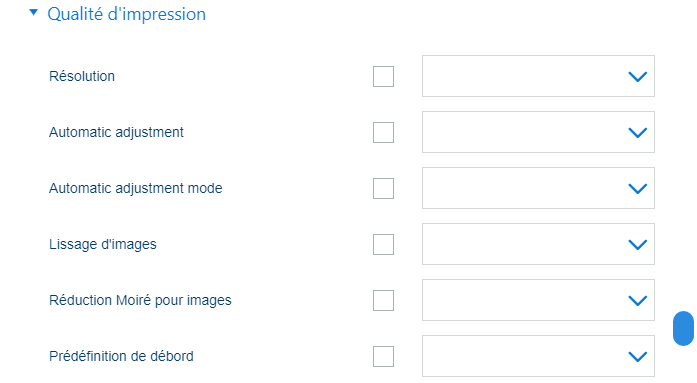Enable the Résolution checkbox
The width and height of the screenshot is (697, 383).
tap(383, 76)
